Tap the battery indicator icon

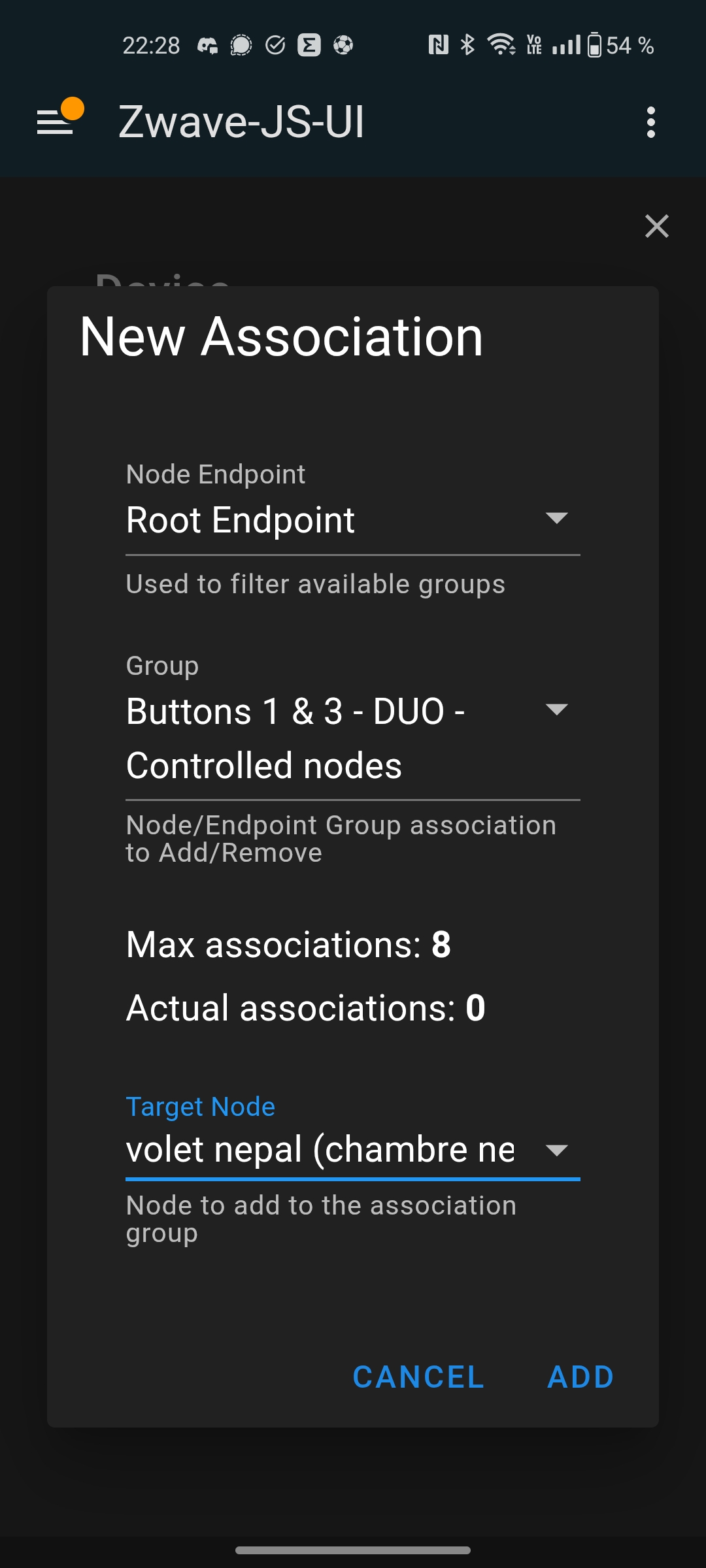coord(594,45)
